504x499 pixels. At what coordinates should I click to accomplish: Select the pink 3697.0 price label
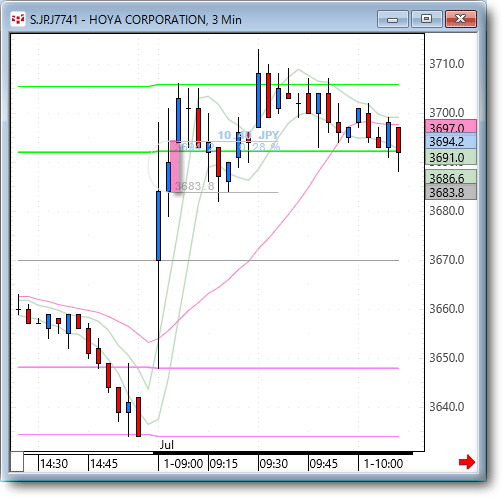[x=451, y=127]
